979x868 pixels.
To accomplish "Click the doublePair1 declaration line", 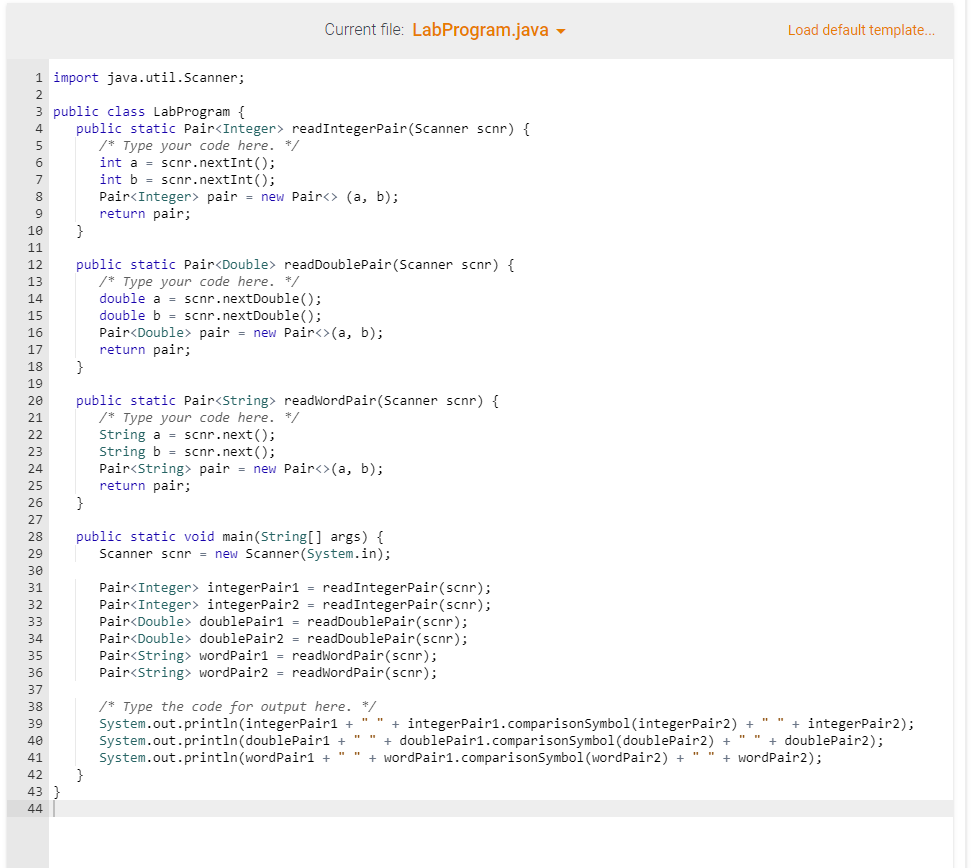I will 283,622.
